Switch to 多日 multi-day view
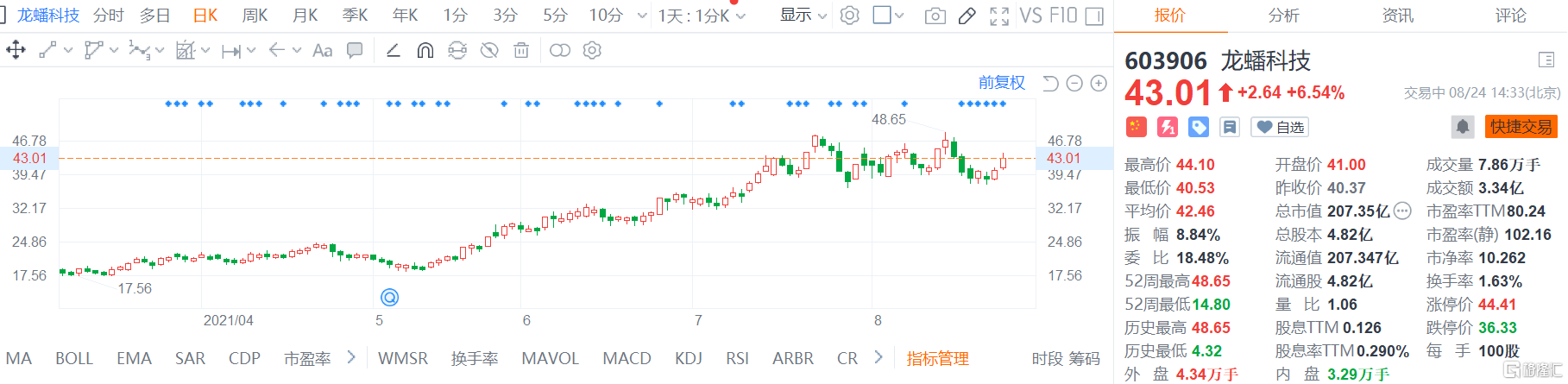 pyautogui.click(x=155, y=16)
